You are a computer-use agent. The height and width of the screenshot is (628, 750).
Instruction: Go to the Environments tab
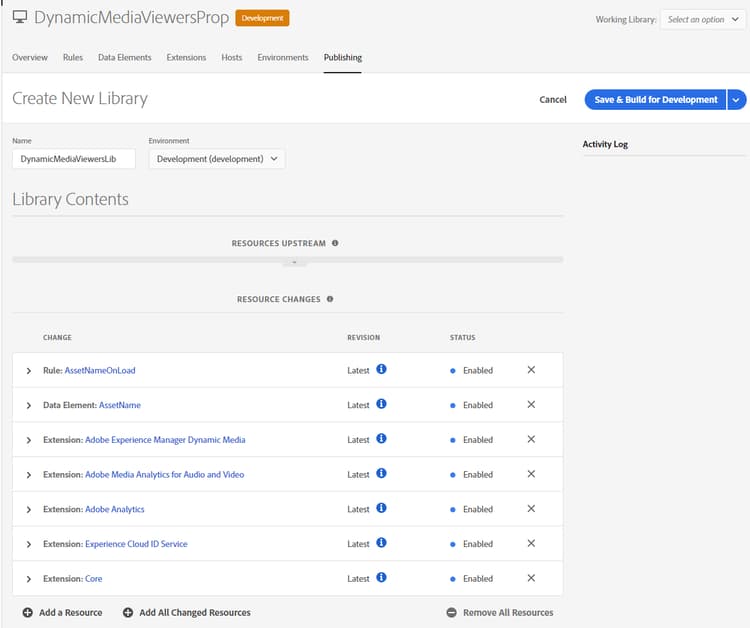point(283,57)
